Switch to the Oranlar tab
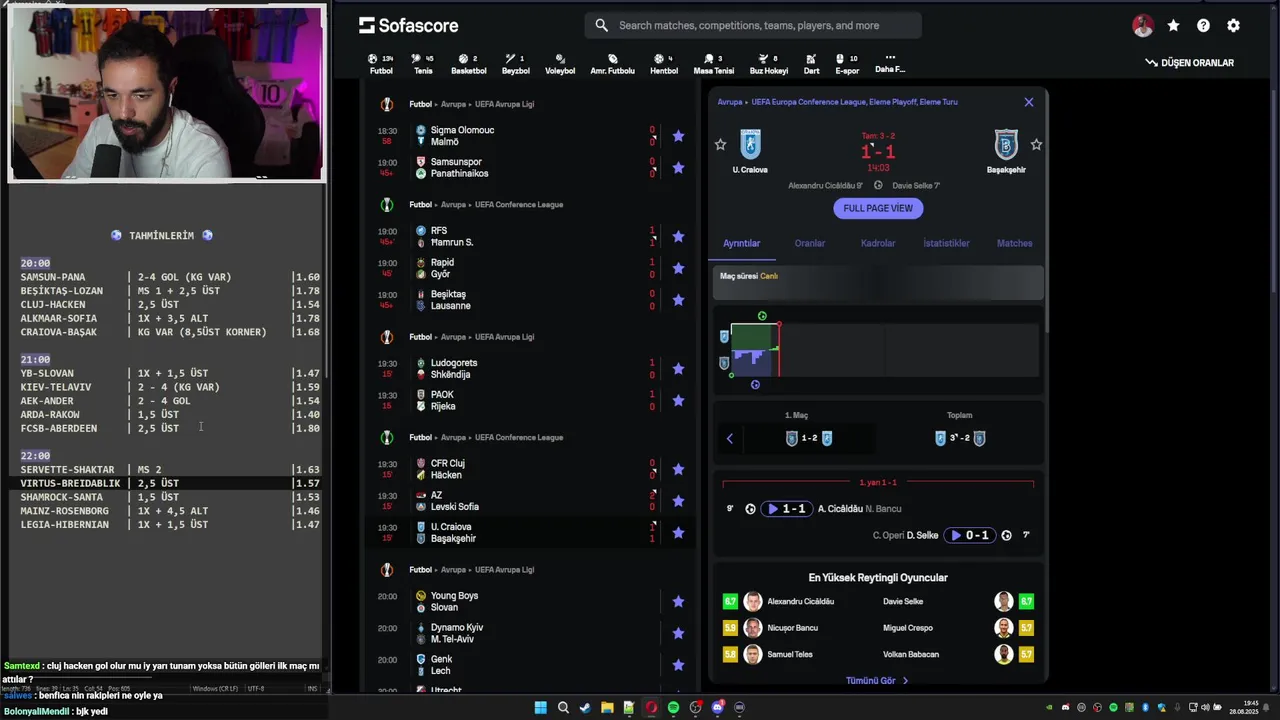 pyautogui.click(x=810, y=243)
